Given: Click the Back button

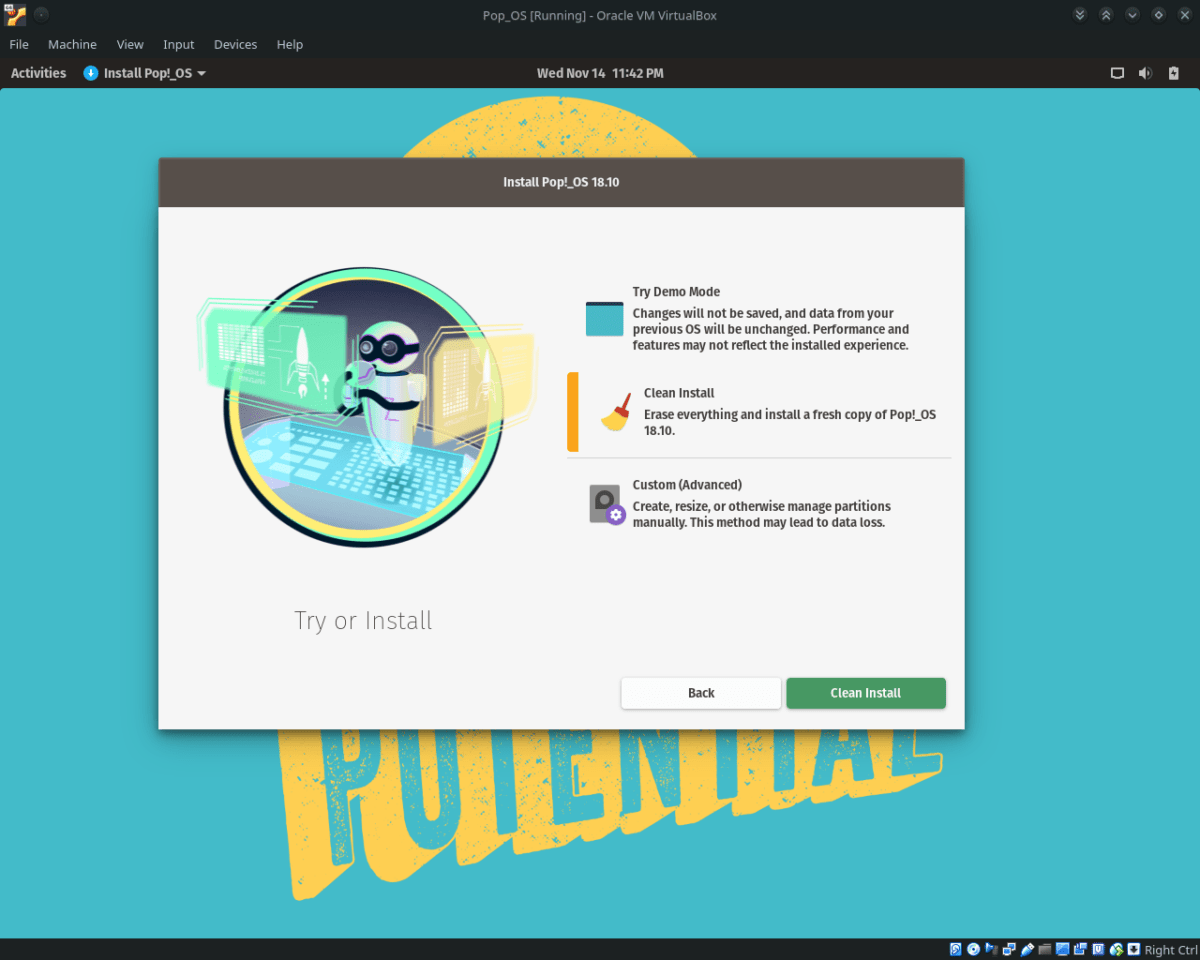Looking at the screenshot, I should point(701,693).
